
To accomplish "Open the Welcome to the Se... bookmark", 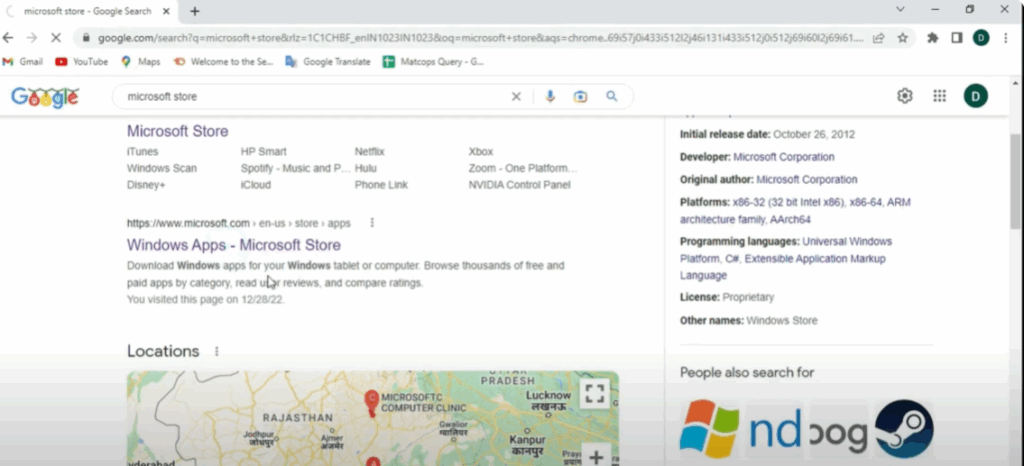I will tap(223, 62).
